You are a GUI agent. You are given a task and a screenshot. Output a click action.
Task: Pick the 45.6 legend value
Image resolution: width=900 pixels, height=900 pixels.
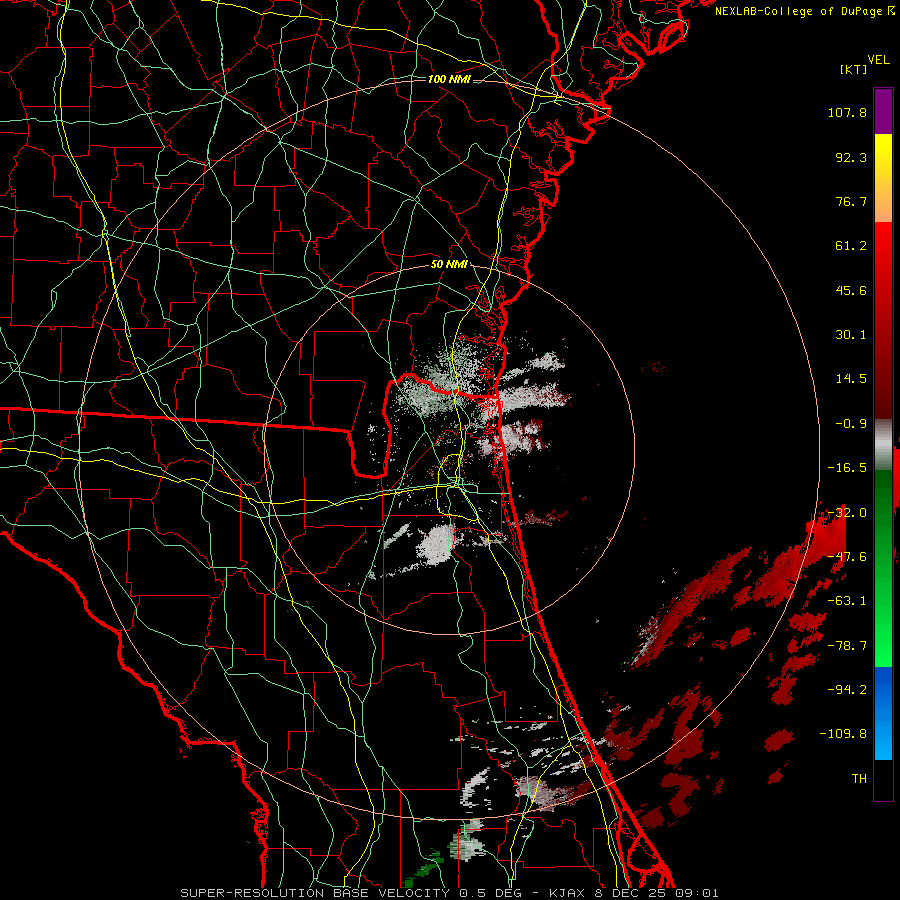point(851,290)
